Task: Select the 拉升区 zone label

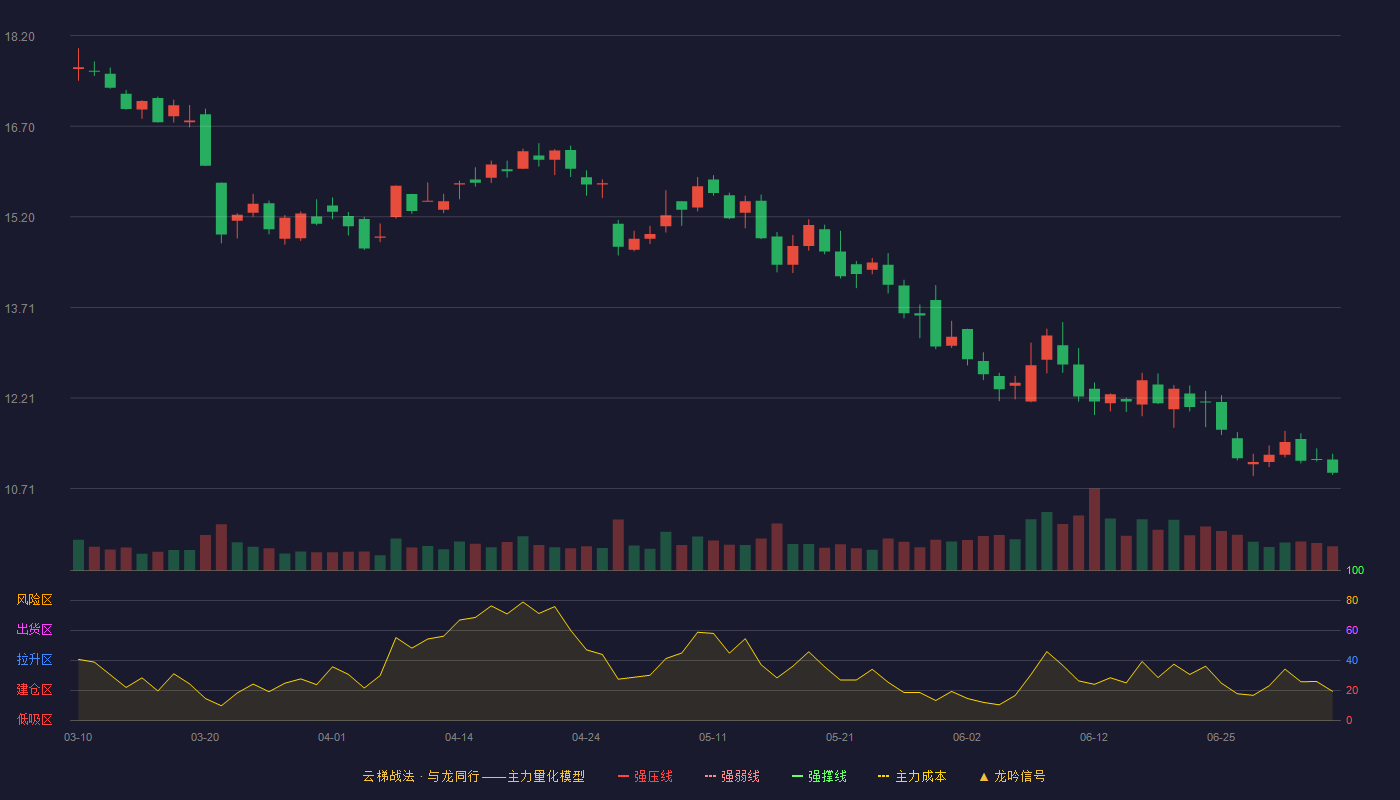Action: tap(34, 660)
